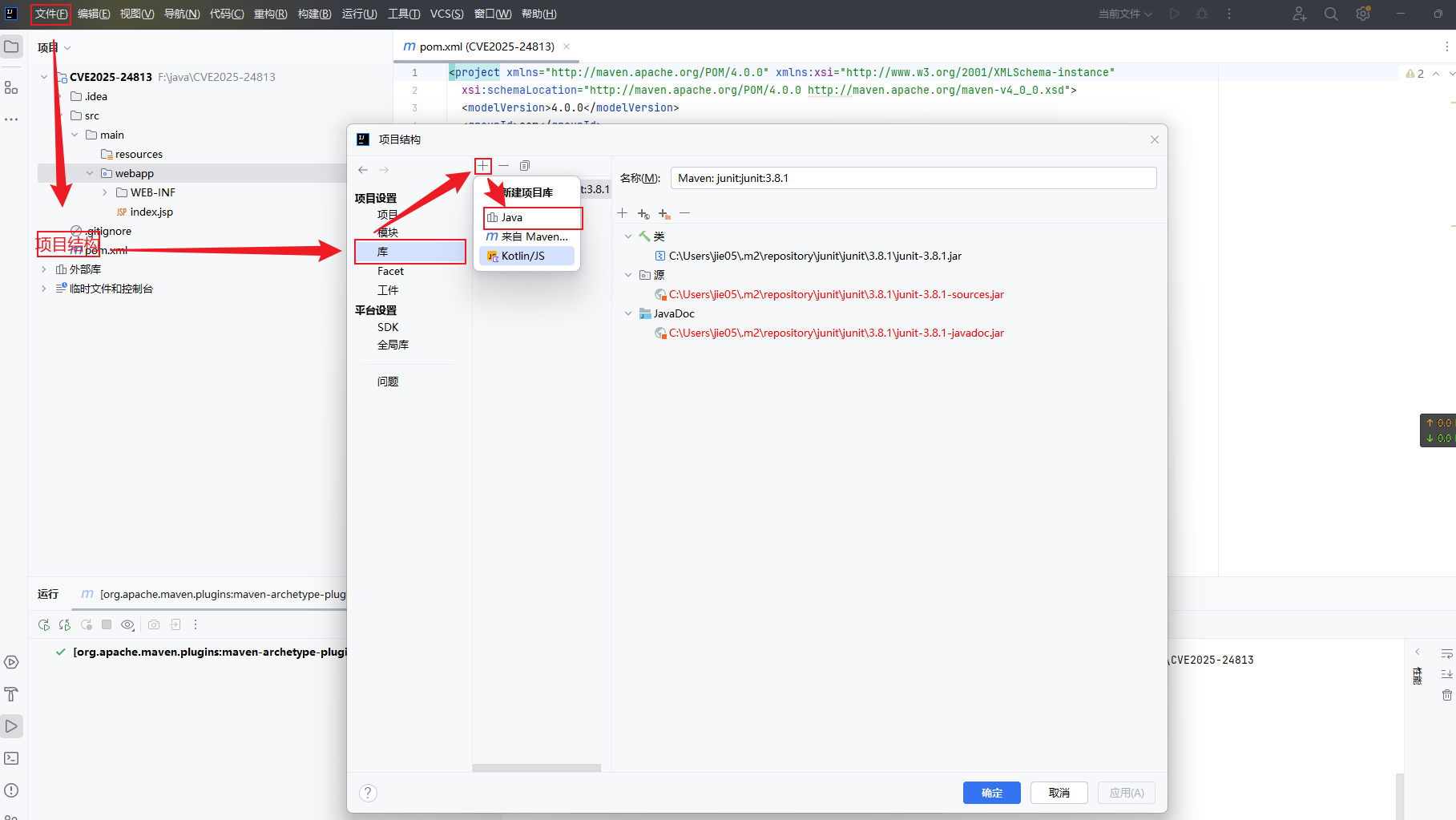Select Libraries in project settings list
The width and height of the screenshot is (1456, 820).
pyautogui.click(x=410, y=252)
